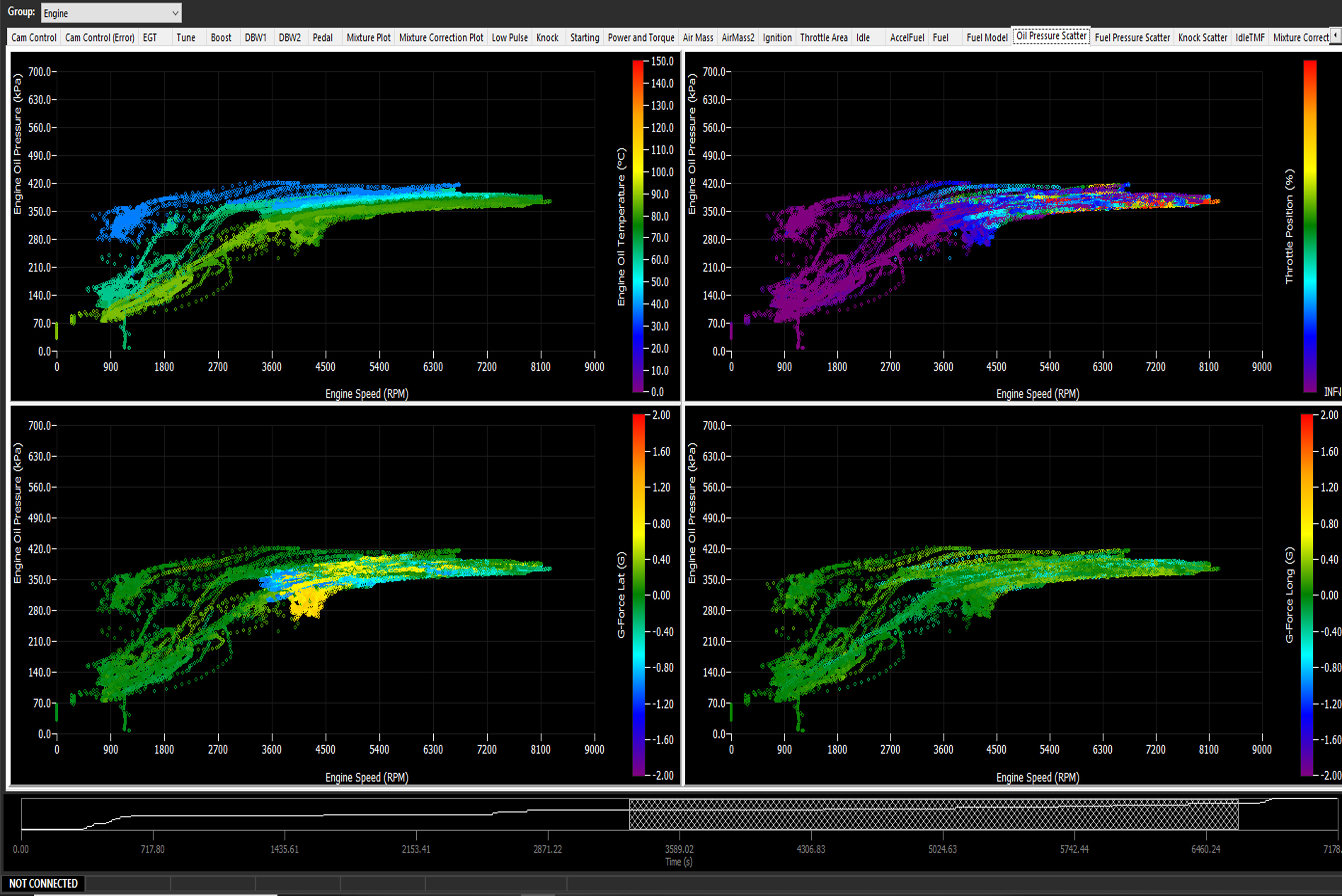
Task: Click the Engine Oil Temperature color scale
Action: (x=638, y=226)
